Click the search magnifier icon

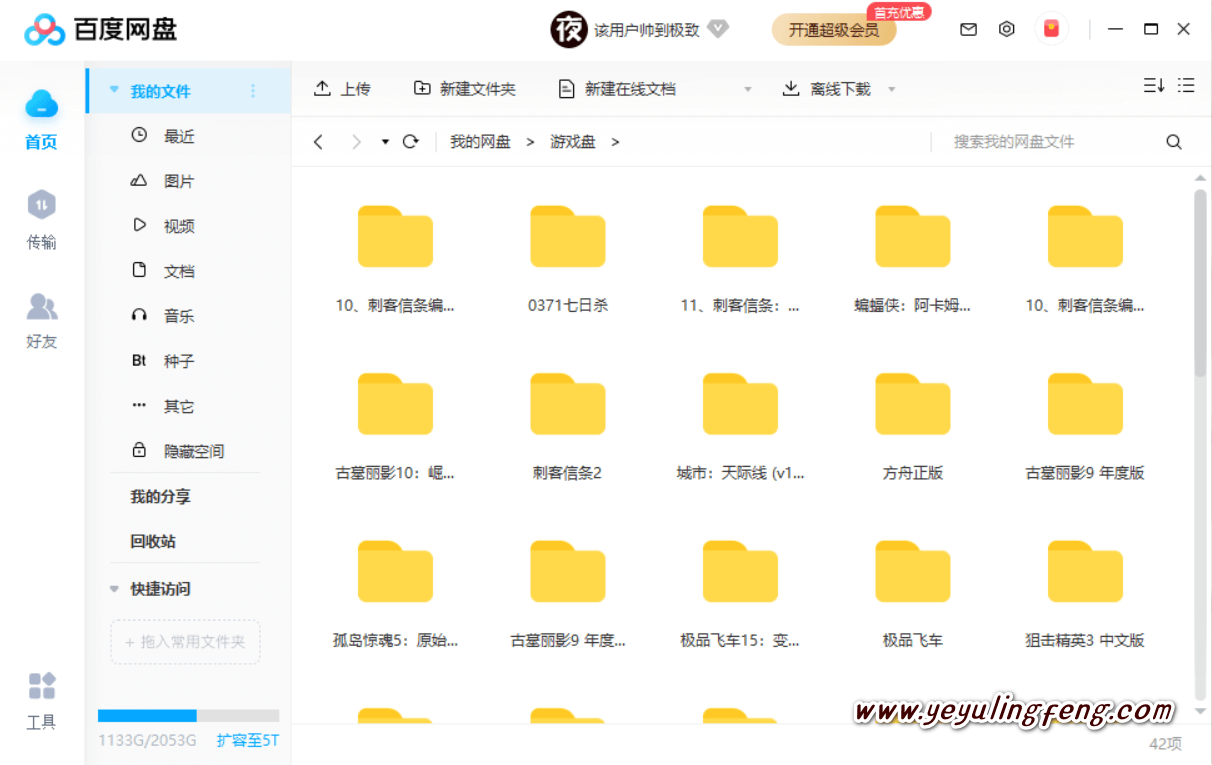[x=1174, y=142]
